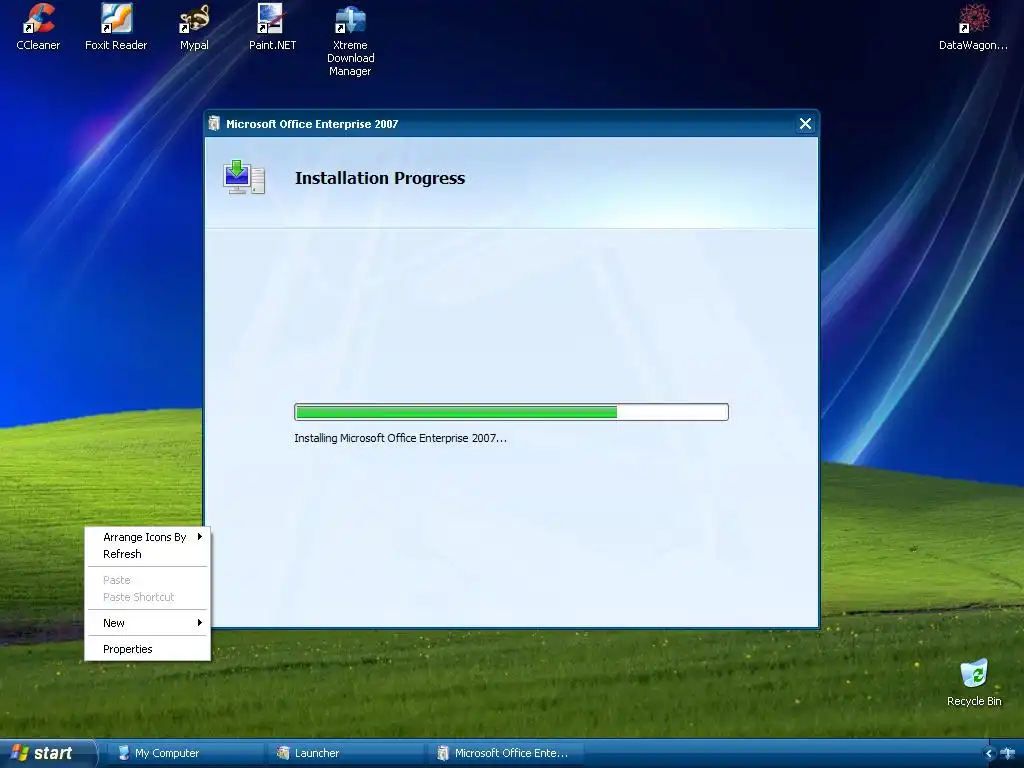Image resolution: width=1024 pixels, height=768 pixels.
Task: Click the Installation Progress heading
Action: coord(380,178)
